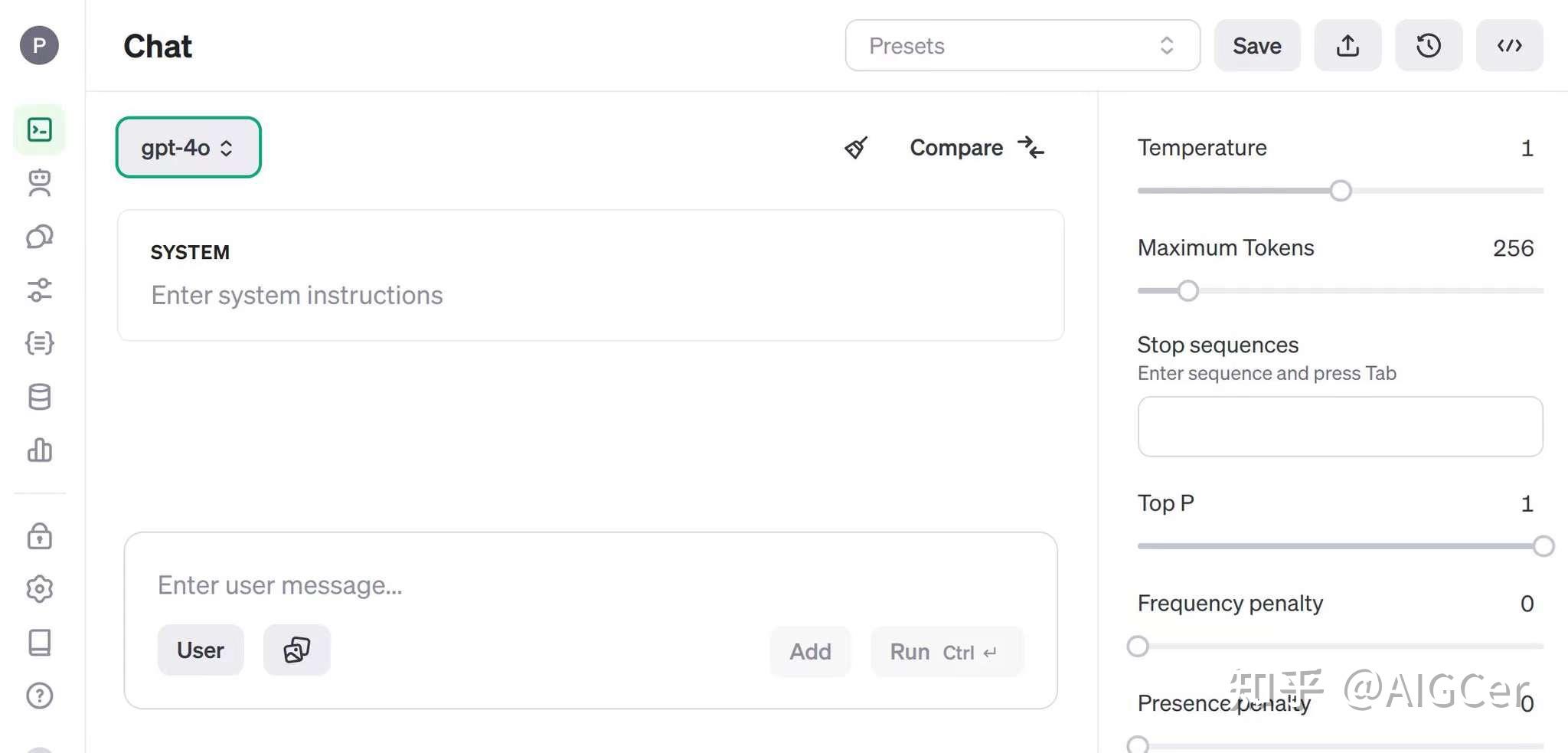Open the Assistants robot icon in sidebar
Viewport: 1568px width, 753px height.
[x=40, y=183]
